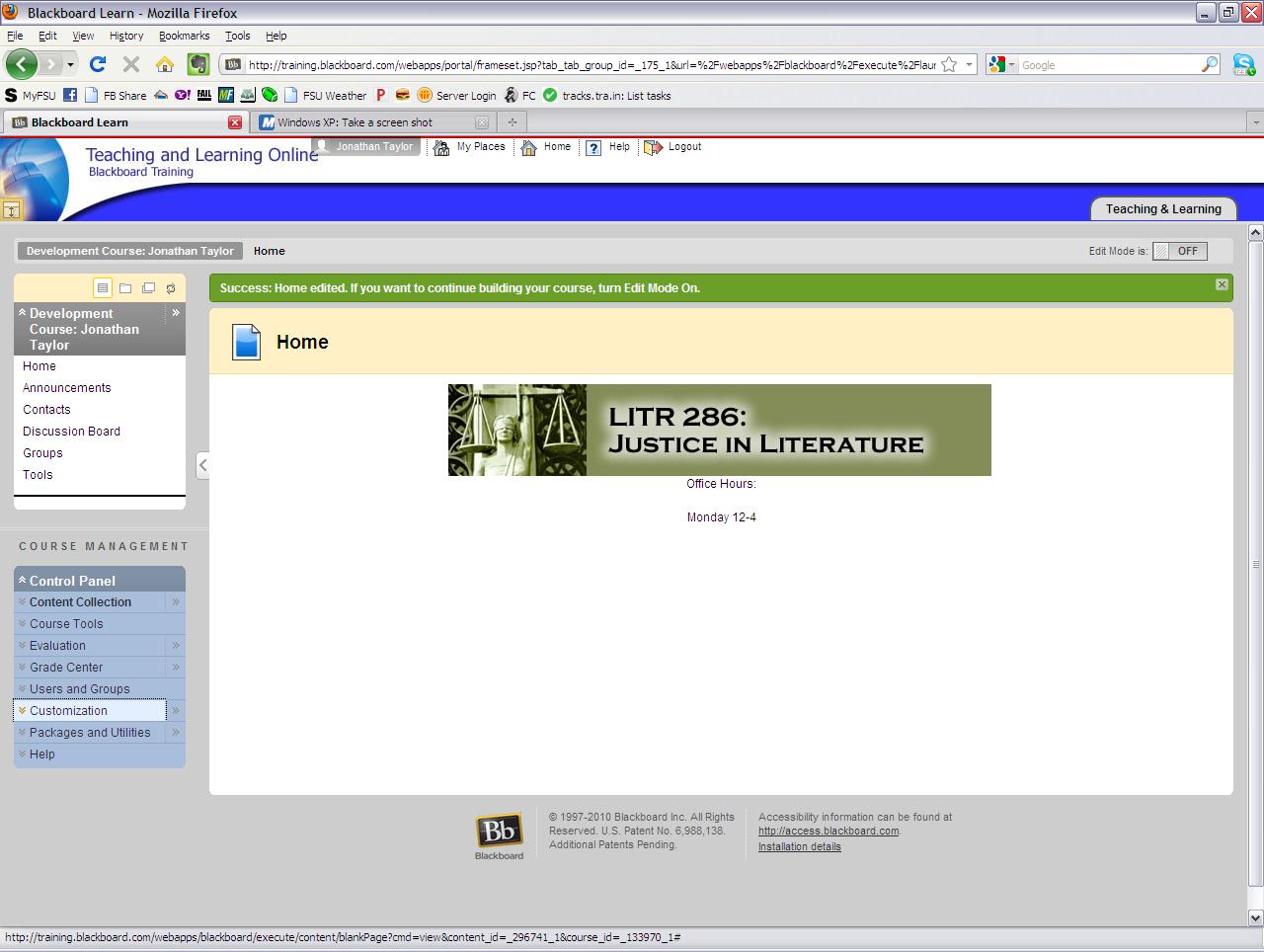Dismiss the green success message banner
This screenshot has height=952, width=1264.
[1222, 284]
